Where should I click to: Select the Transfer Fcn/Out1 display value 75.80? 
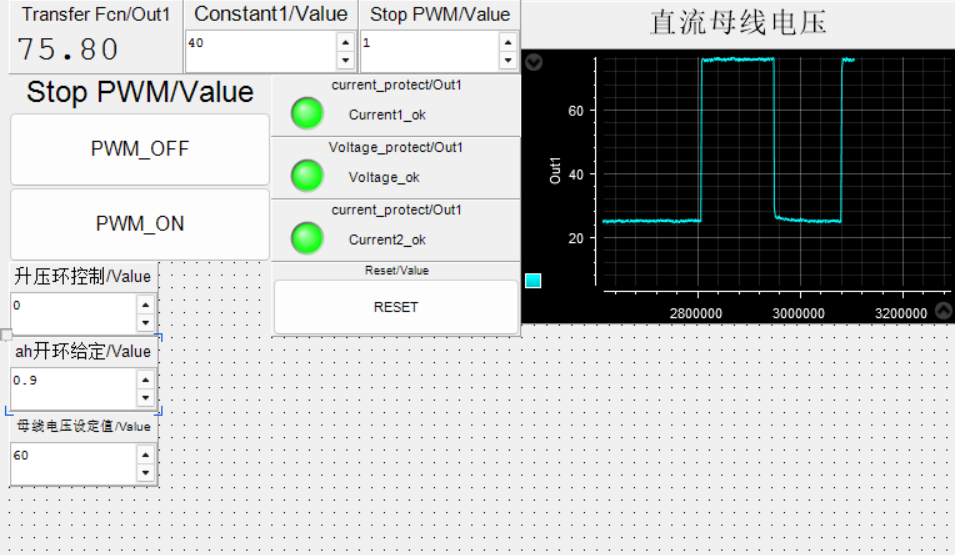(x=68, y=49)
